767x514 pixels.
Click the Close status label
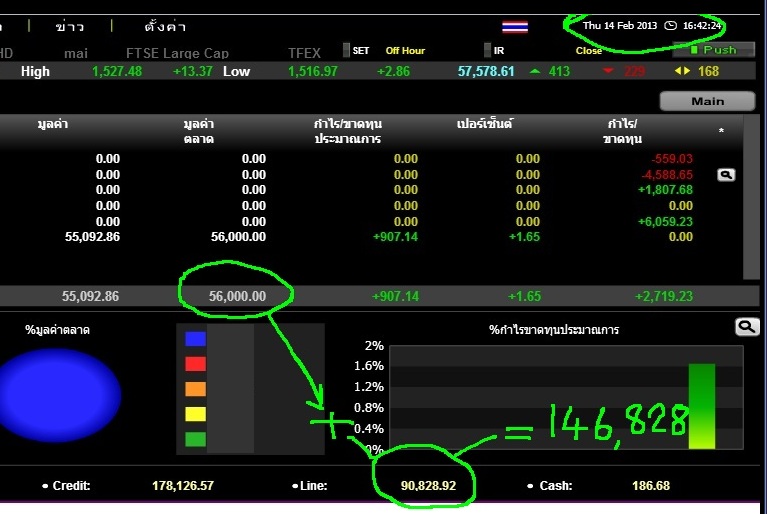pyautogui.click(x=588, y=50)
